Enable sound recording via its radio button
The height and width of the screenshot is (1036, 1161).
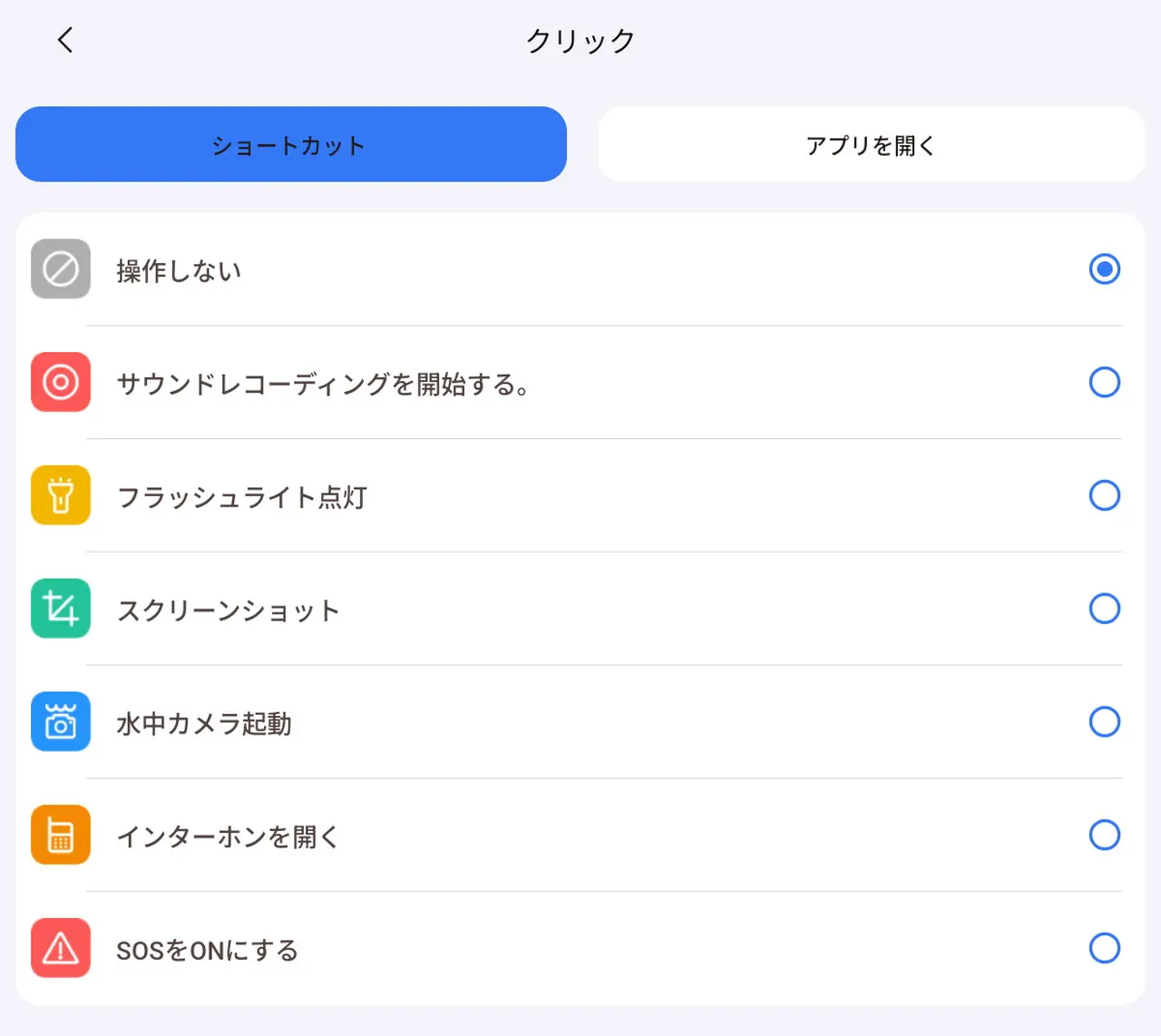click(1105, 382)
